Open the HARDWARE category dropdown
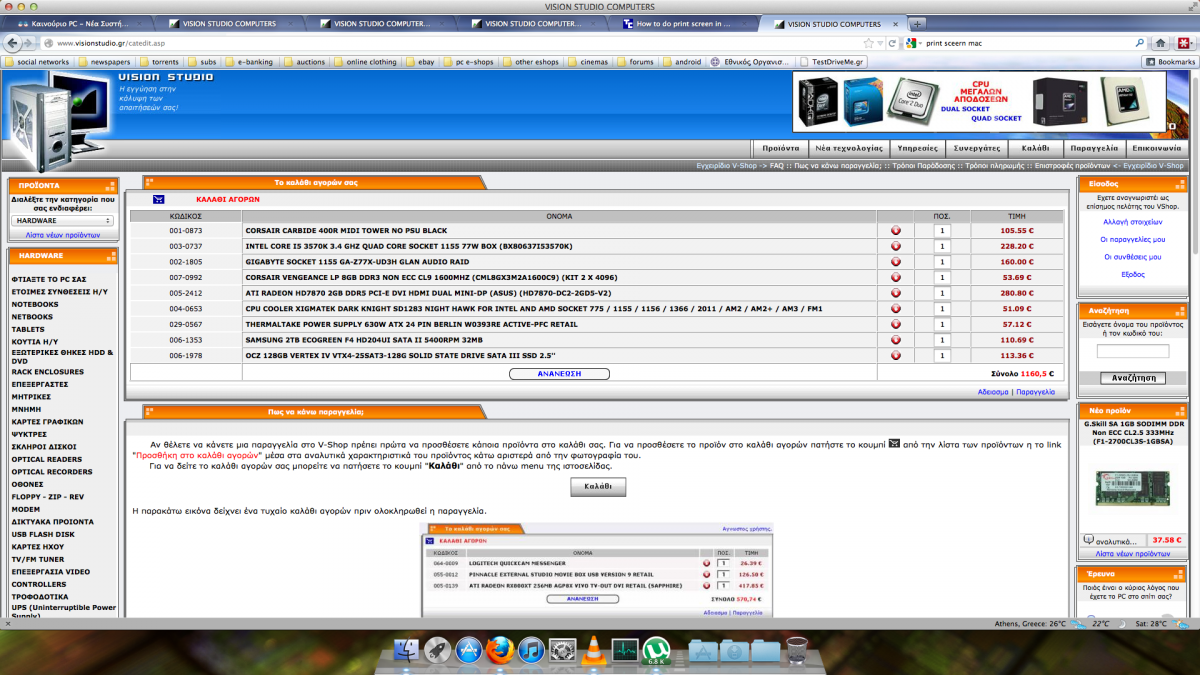The height and width of the screenshot is (675, 1200). point(63,220)
